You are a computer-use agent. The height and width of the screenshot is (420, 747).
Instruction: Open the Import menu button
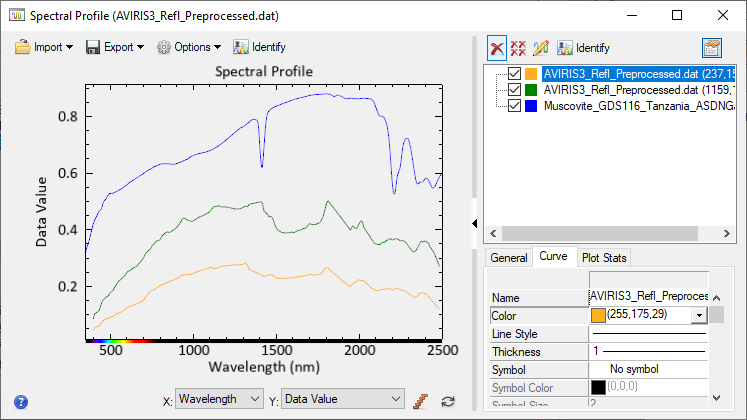point(44,47)
